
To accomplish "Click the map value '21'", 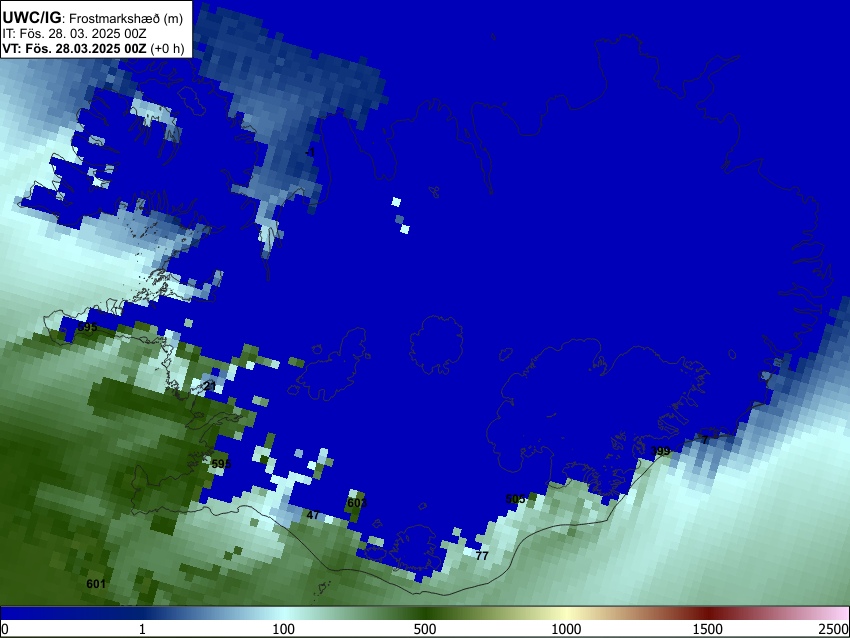I will click(x=210, y=386).
